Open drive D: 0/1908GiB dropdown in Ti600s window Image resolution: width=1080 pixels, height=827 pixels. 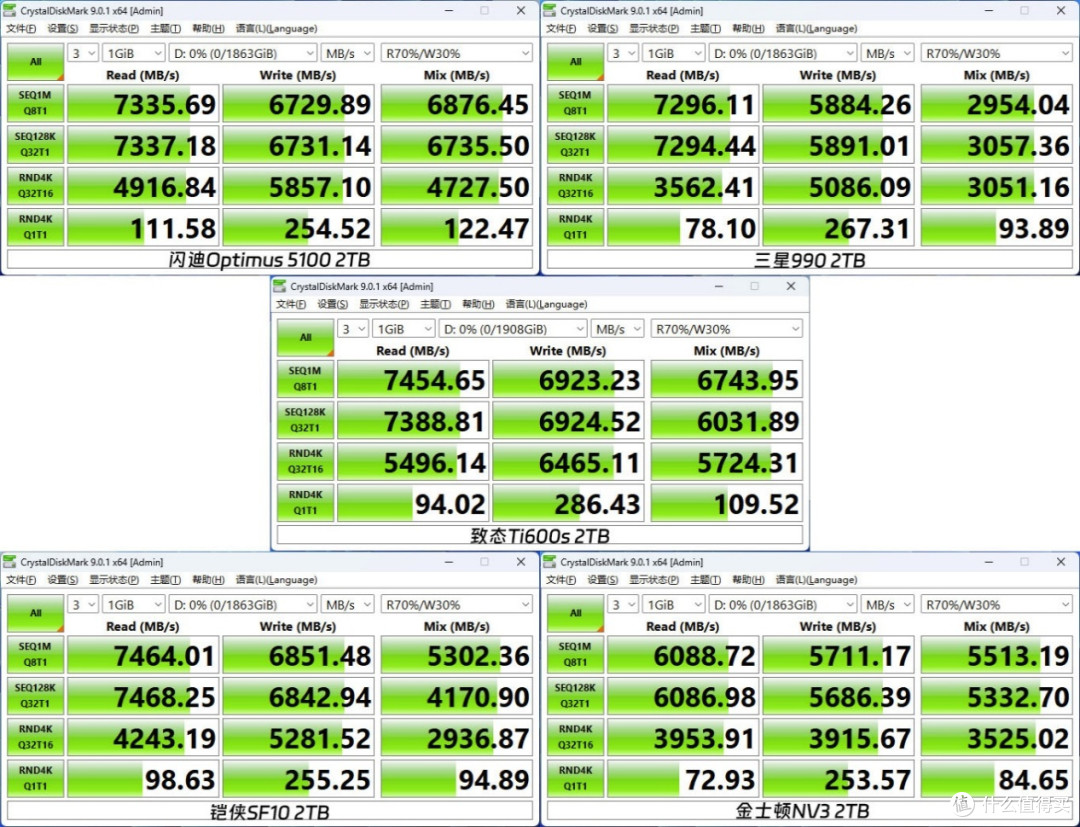513,329
